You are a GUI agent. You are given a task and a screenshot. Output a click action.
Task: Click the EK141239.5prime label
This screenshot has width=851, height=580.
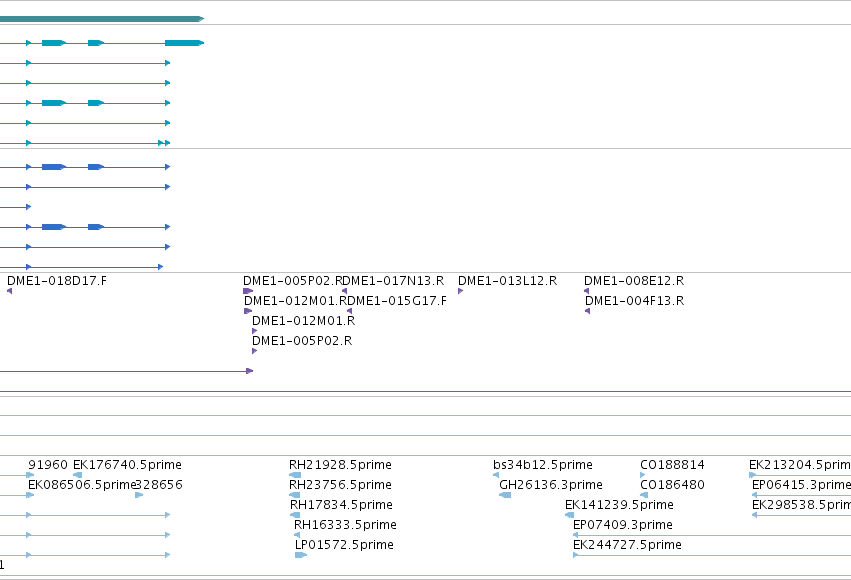pos(619,505)
